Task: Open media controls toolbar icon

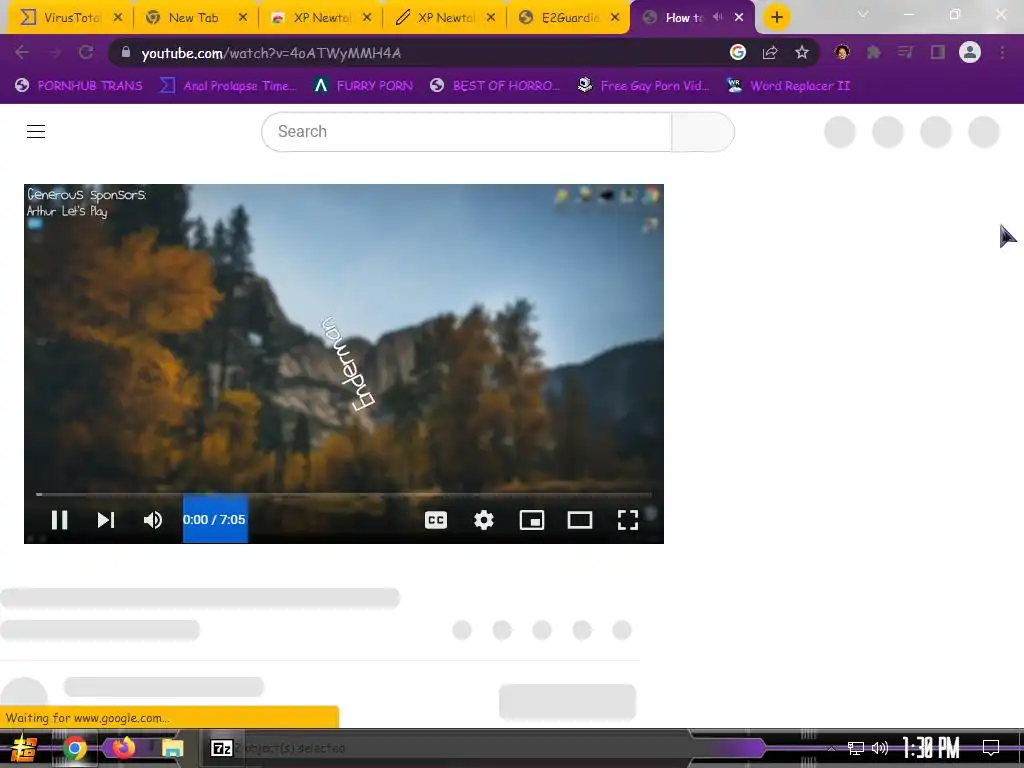Action: point(905,53)
